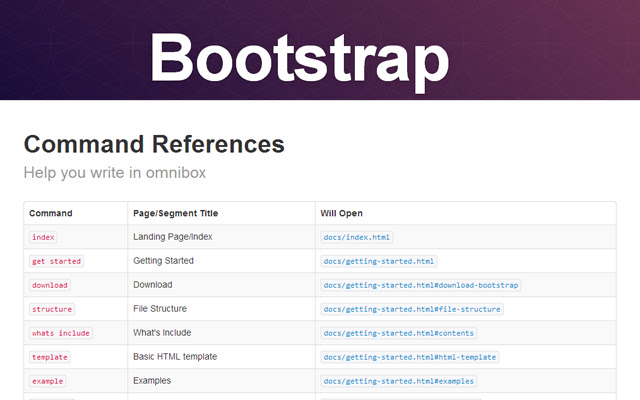Viewport: 640px width, 400px height.
Task: Click the getting-started.html#file-structure path
Action: (412, 309)
